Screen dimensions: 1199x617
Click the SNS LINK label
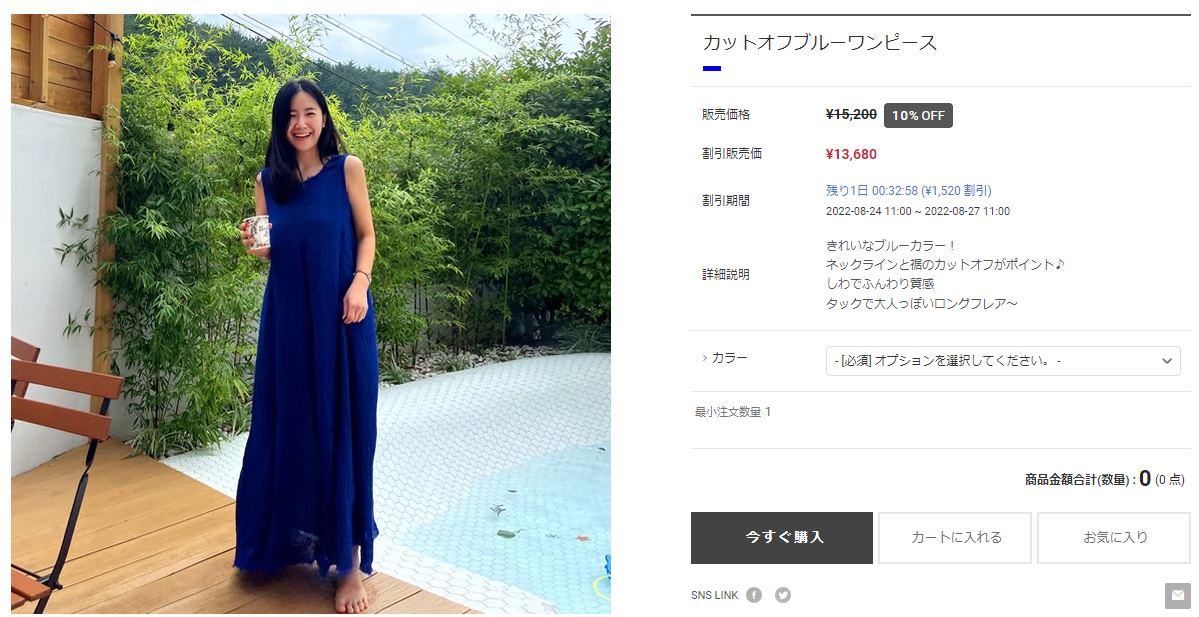pyautogui.click(x=714, y=596)
